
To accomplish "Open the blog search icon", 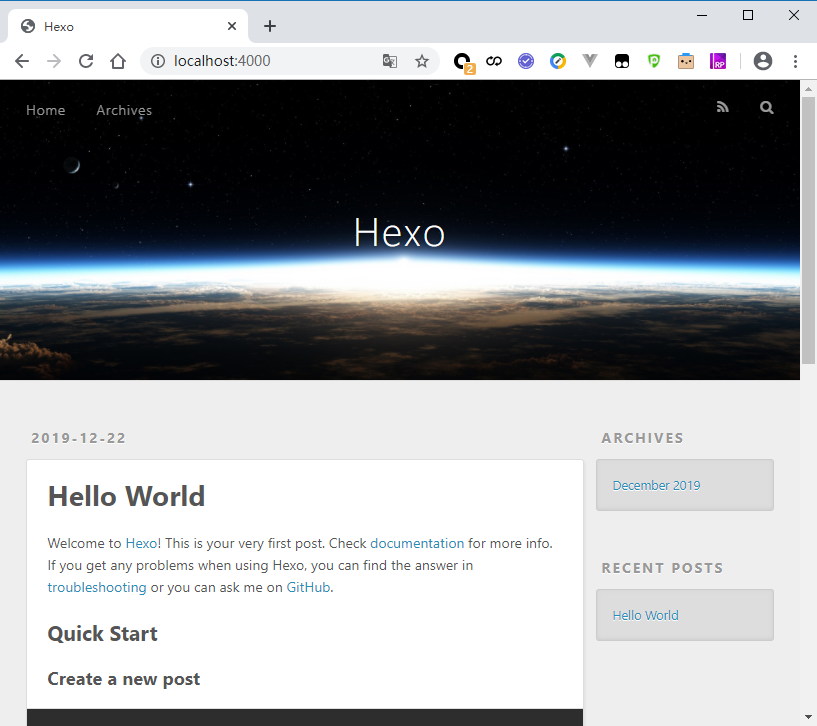I will click(767, 108).
